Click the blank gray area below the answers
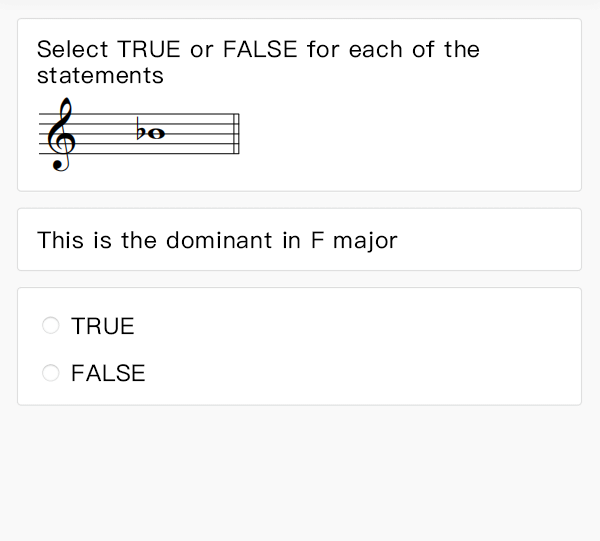Screen dimensions: 600x541 tap(300, 470)
